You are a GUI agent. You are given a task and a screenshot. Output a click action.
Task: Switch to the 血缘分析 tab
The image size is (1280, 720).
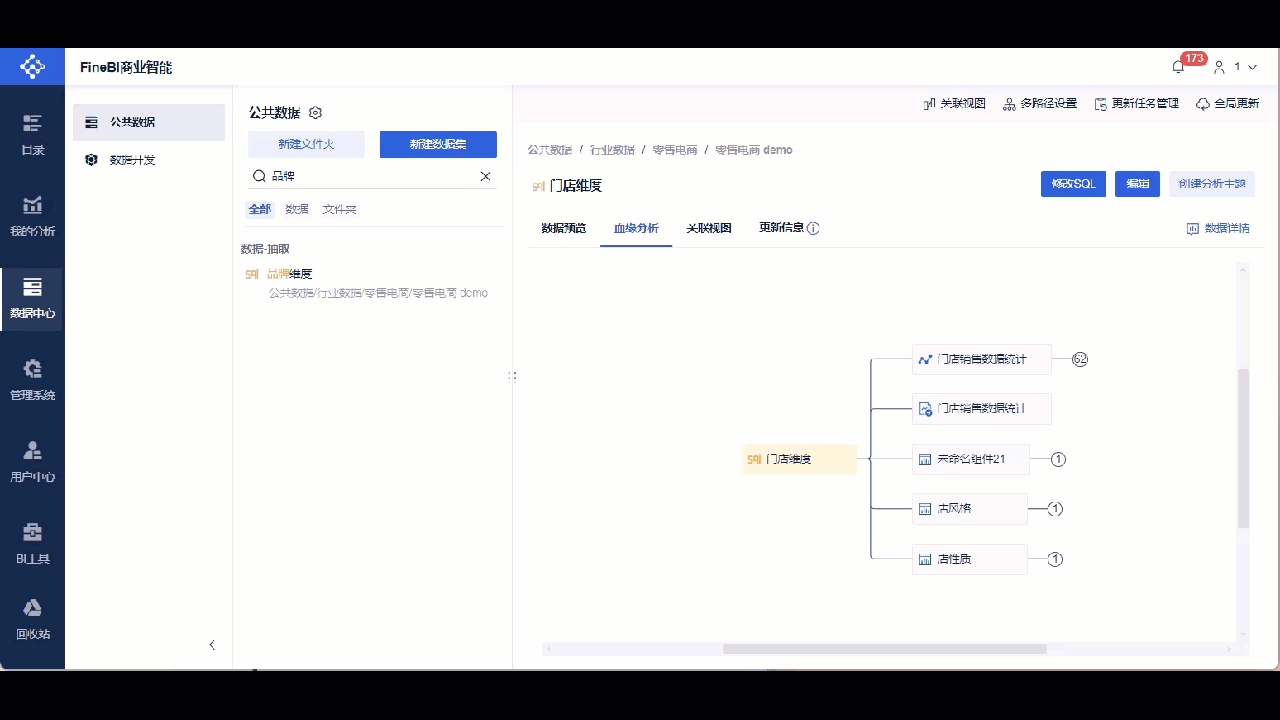coord(635,228)
